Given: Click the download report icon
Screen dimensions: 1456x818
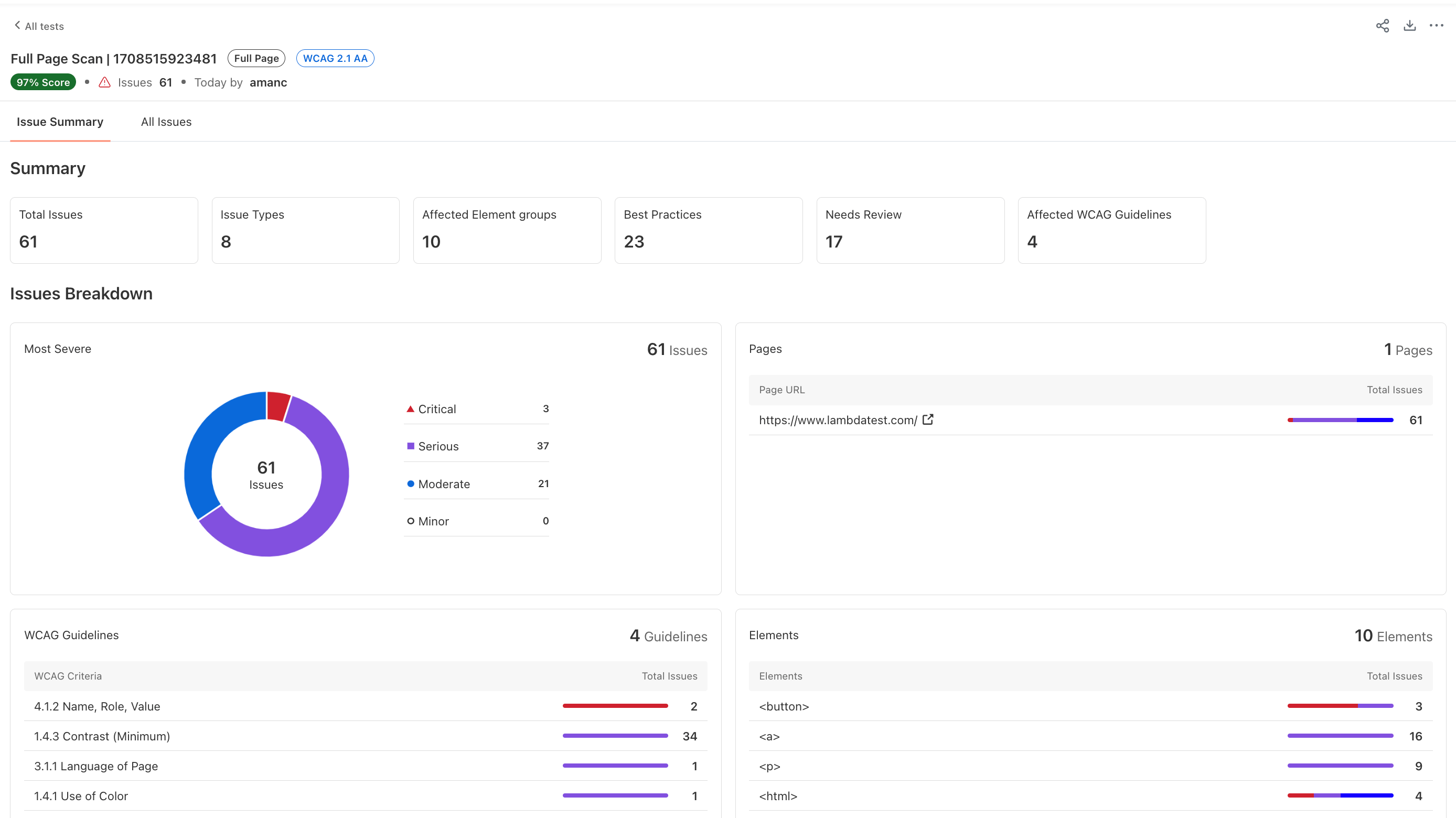Looking at the screenshot, I should (x=1409, y=25).
